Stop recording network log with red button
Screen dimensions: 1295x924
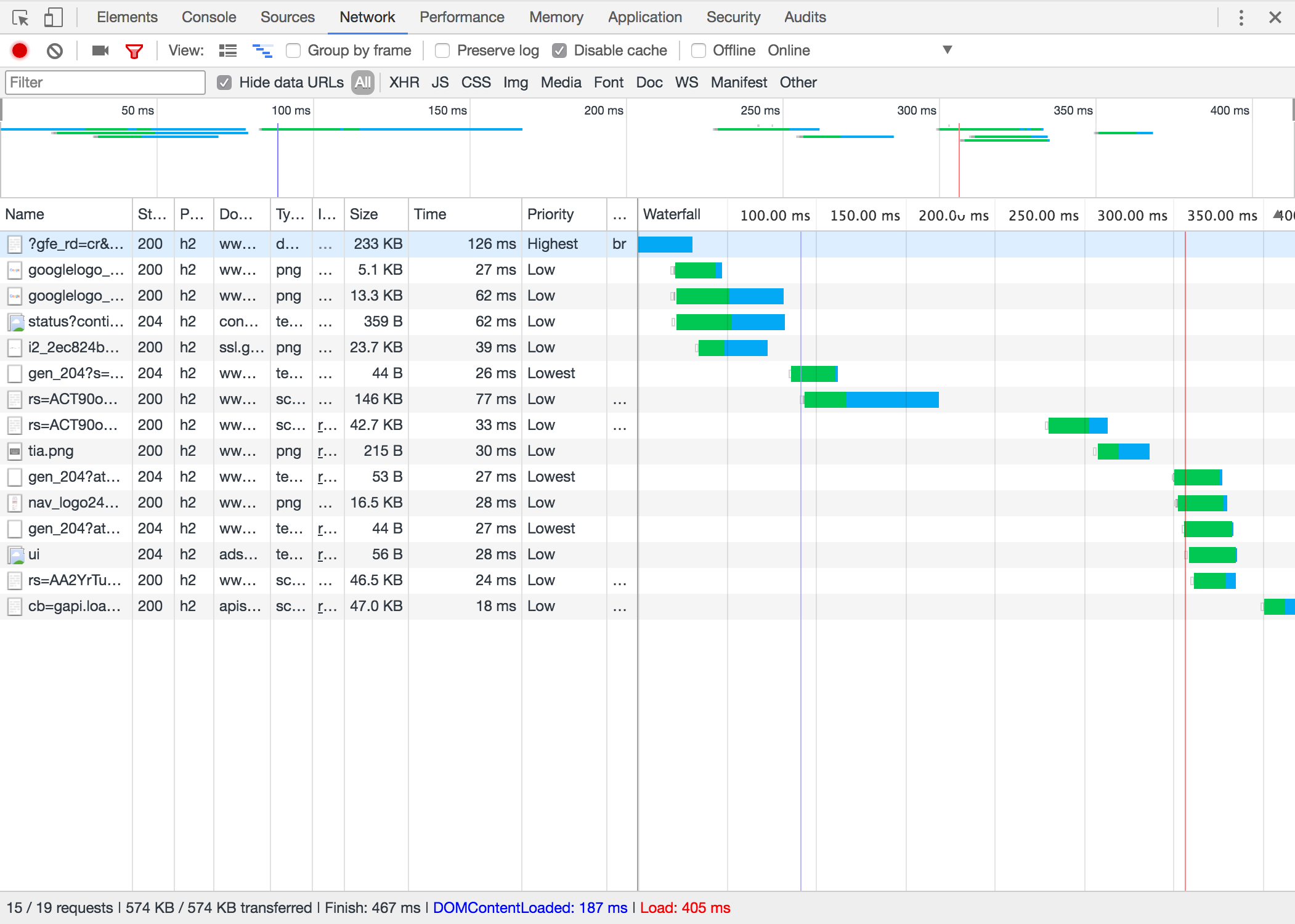(20, 51)
